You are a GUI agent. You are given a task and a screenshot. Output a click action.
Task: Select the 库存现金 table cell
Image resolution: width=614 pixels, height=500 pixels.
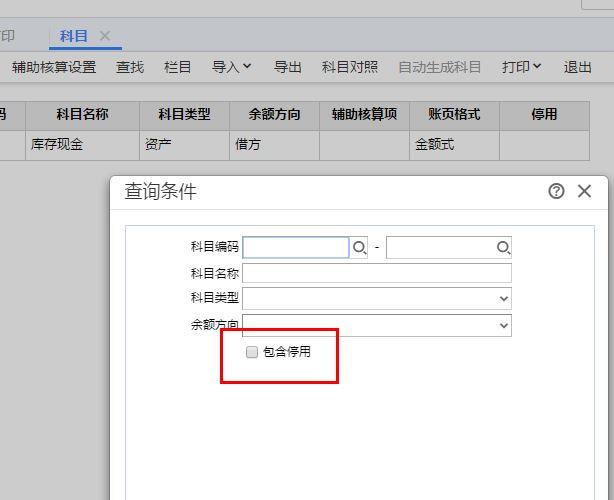pos(82,145)
